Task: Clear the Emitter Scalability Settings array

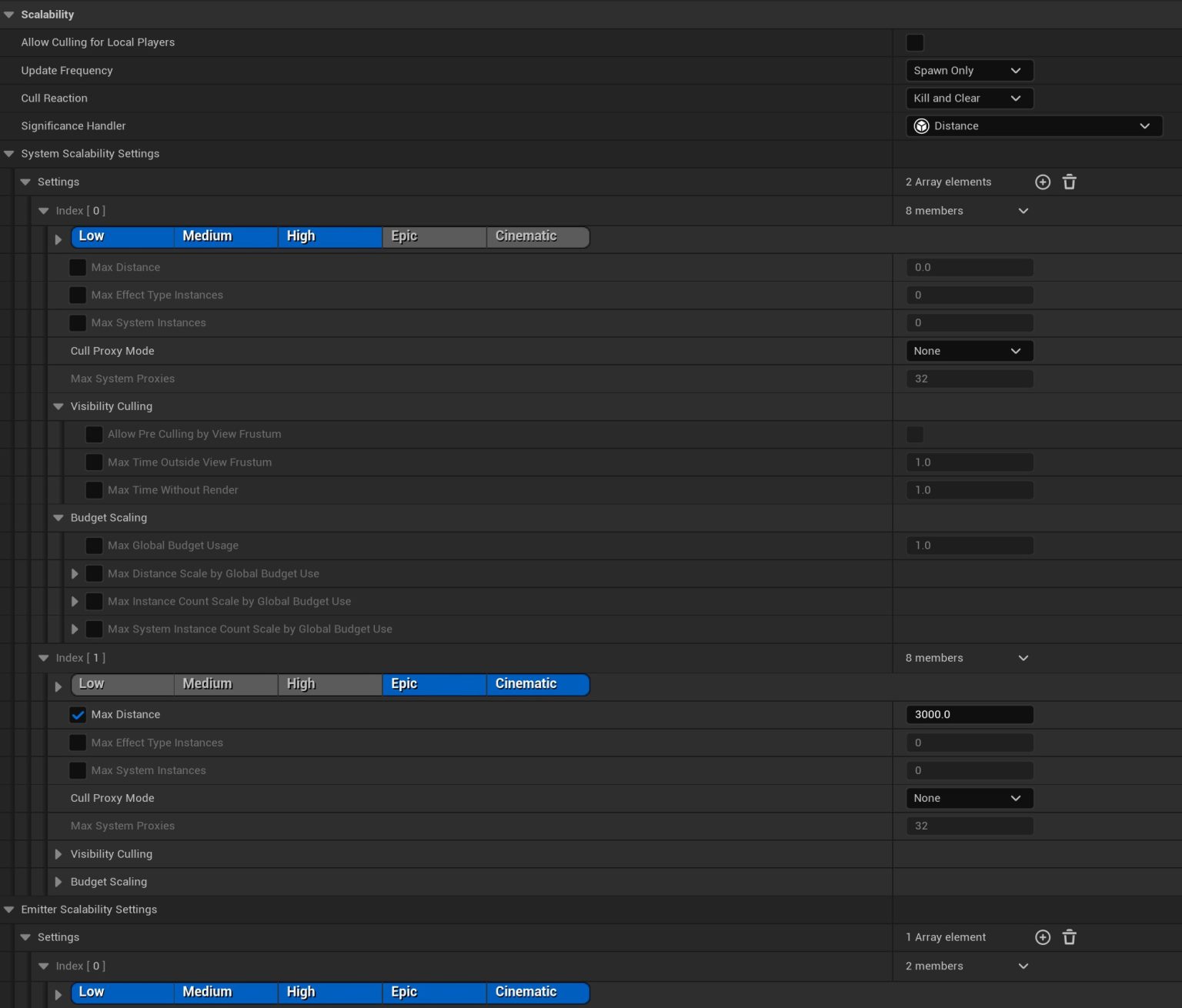Action: [x=1069, y=937]
